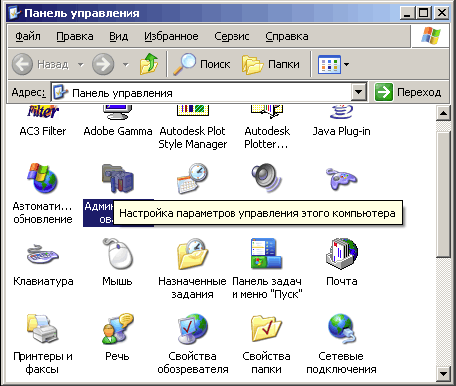Open the Мышь mouse icon

click(117, 253)
